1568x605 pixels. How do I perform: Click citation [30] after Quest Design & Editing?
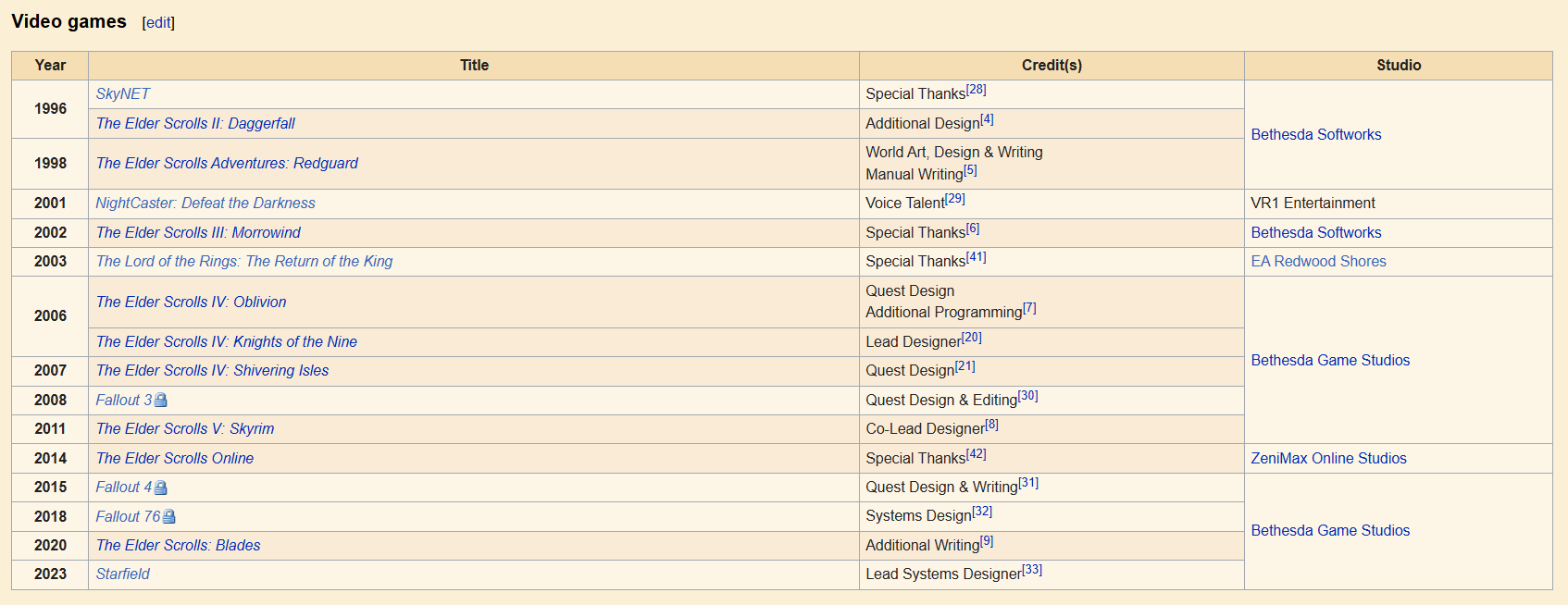[1028, 397]
